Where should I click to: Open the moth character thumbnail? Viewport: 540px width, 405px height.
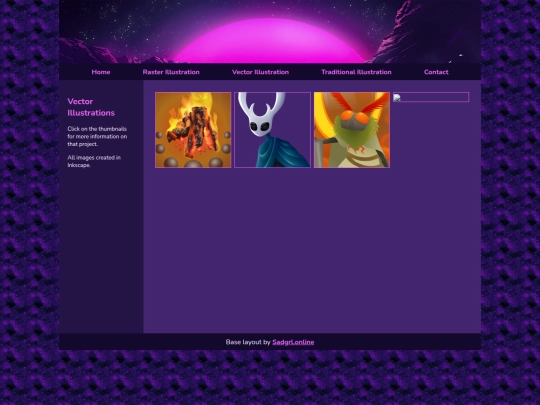[352, 130]
